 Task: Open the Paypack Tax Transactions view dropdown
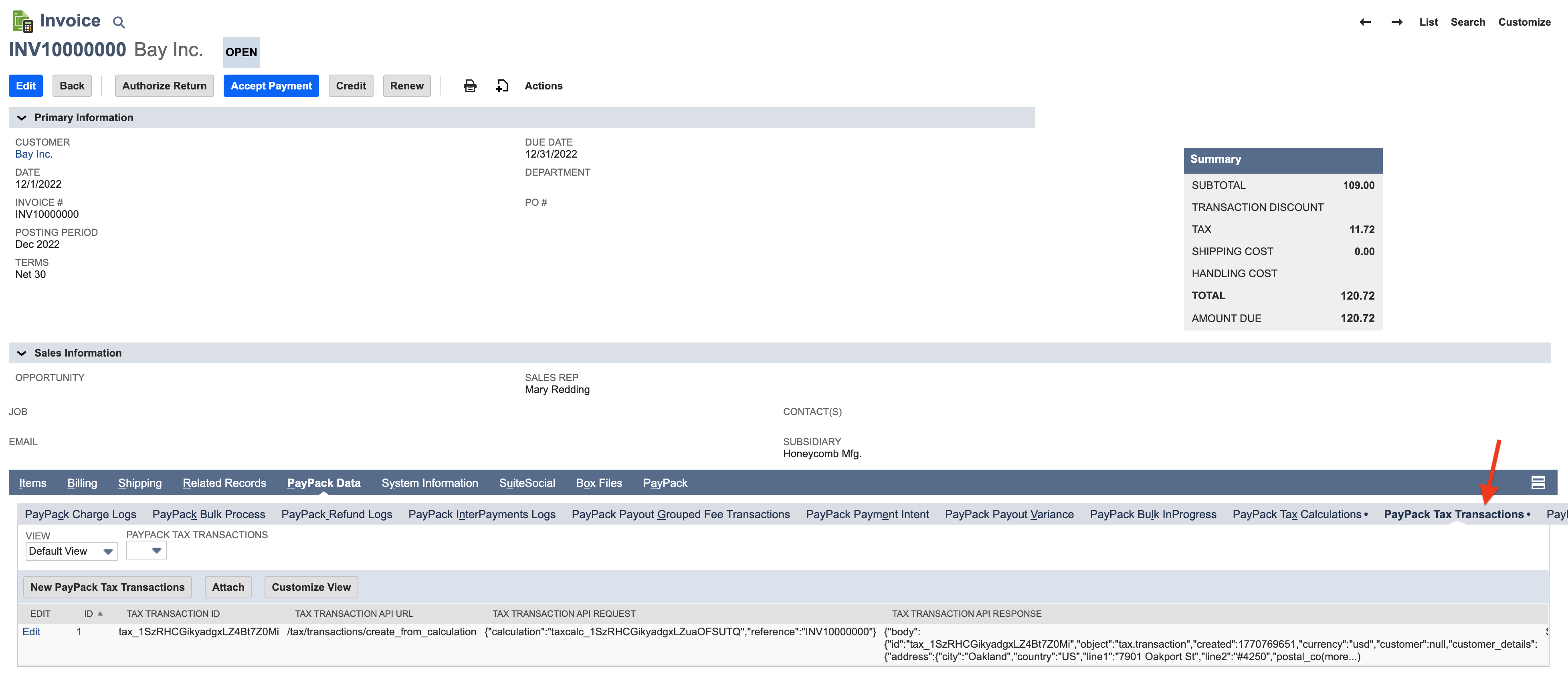tap(146, 550)
